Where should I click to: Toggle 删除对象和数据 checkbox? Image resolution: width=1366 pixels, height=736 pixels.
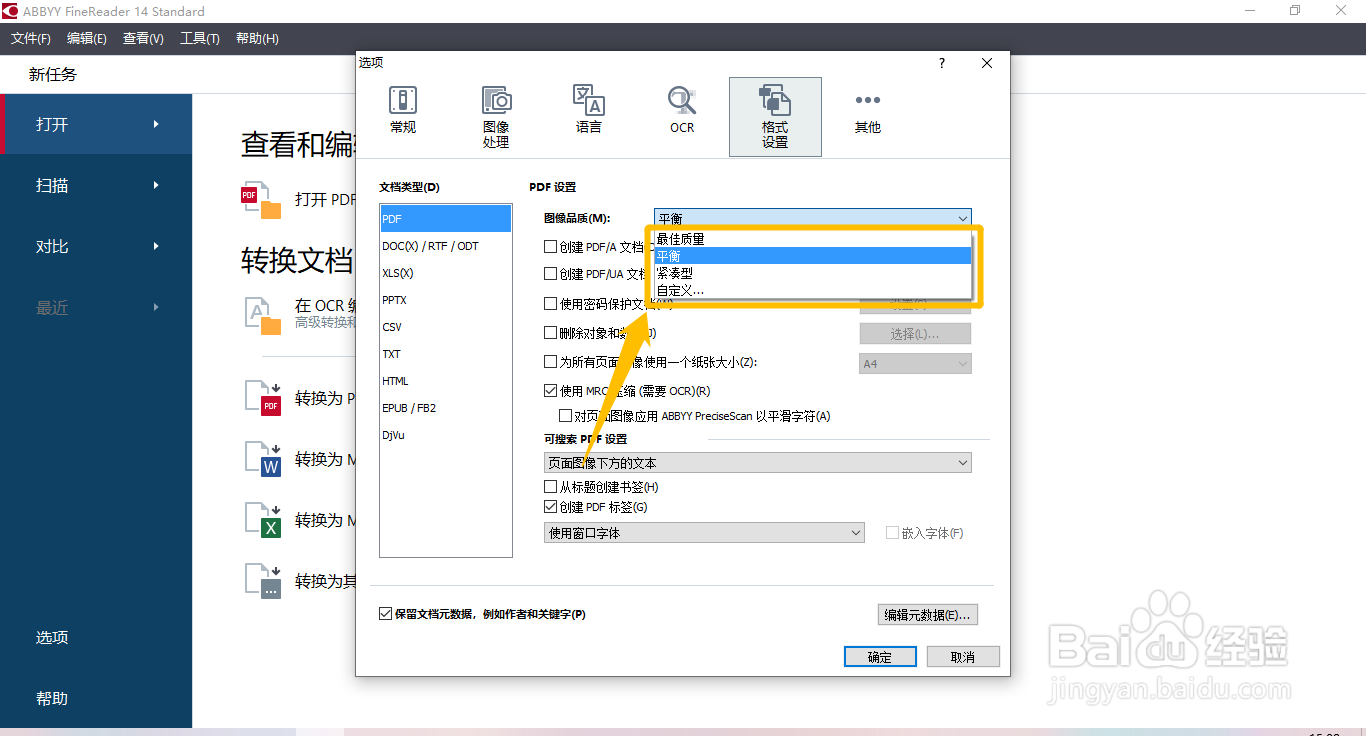point(550,333)
